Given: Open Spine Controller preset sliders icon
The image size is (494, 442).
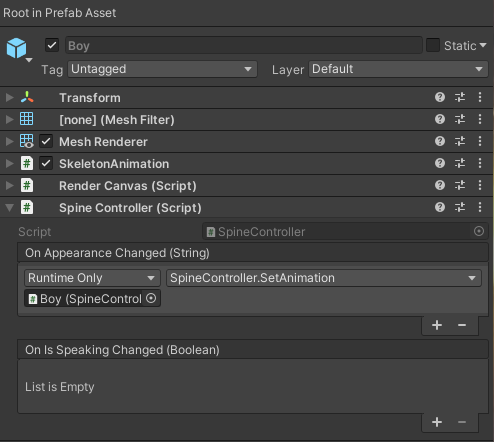Looking at the screenshot, I should coord(460,207).
